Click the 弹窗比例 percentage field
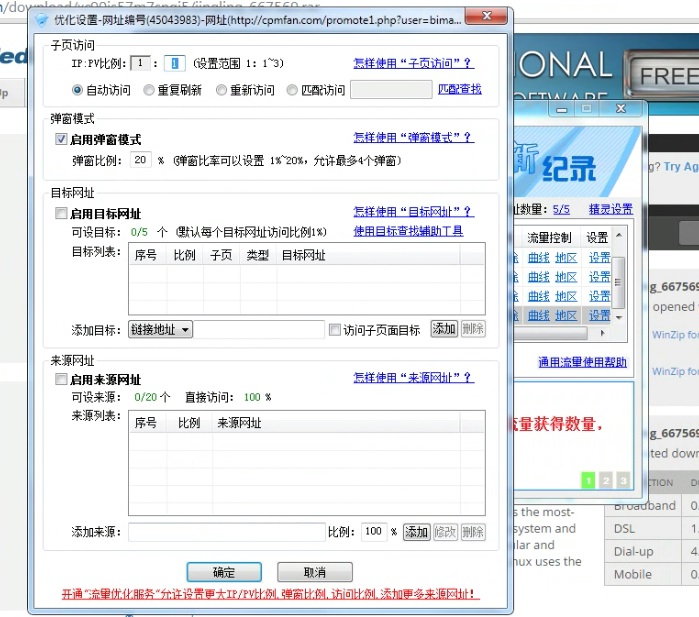 point(140,160)
